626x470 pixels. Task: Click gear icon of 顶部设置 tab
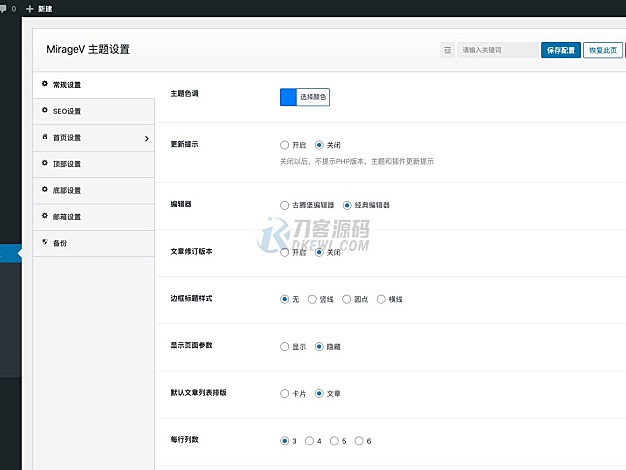(x=45, y=163)
